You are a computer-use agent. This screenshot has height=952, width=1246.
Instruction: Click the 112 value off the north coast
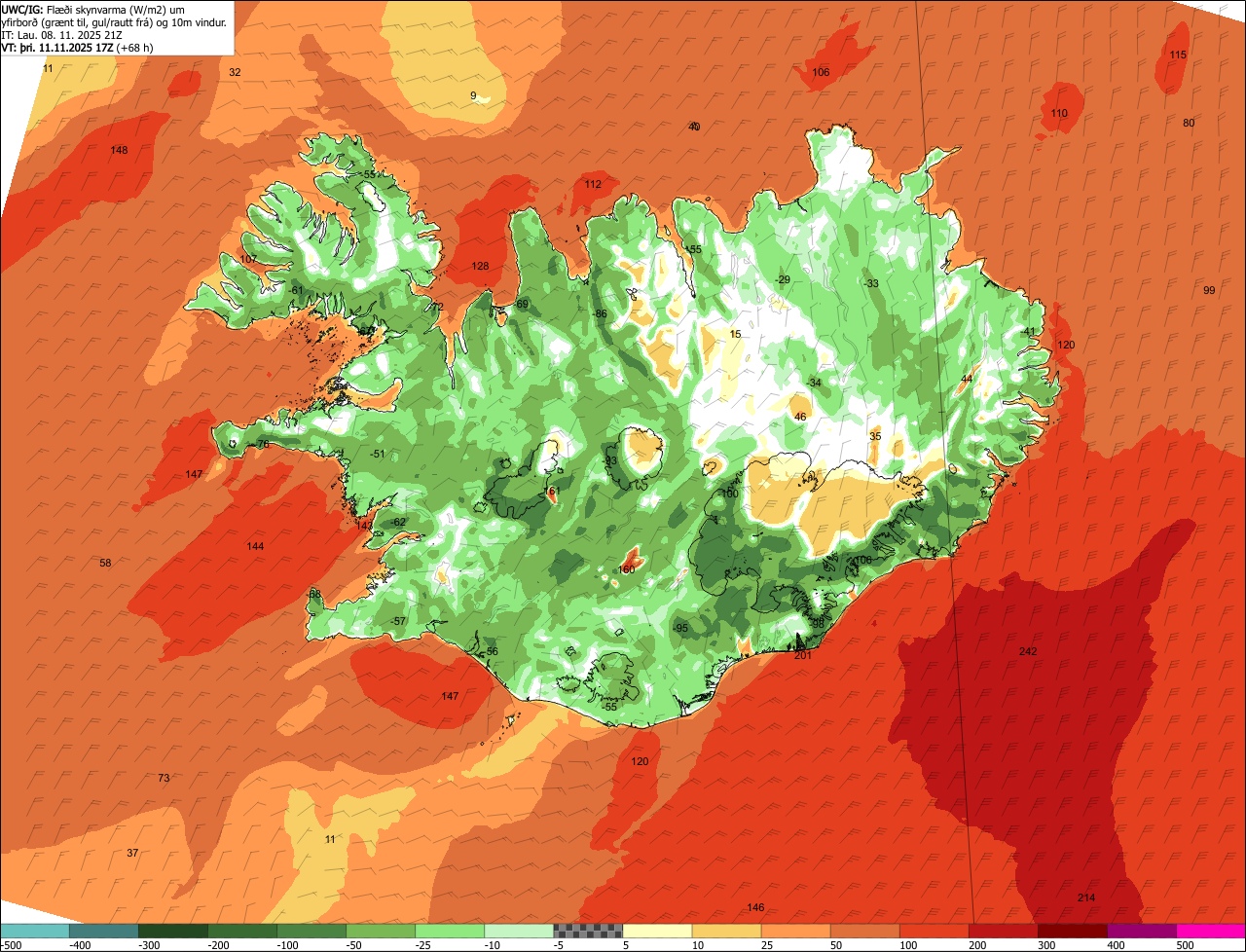(593, 184)
